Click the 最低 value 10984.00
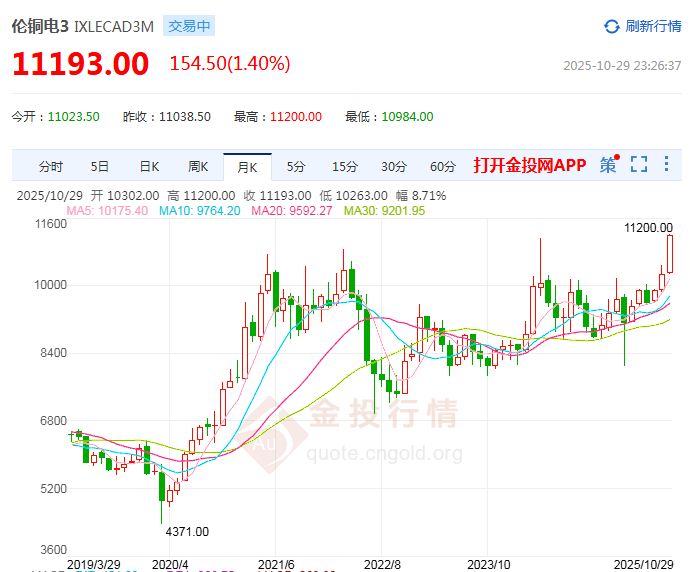 [x=407, y=117]
